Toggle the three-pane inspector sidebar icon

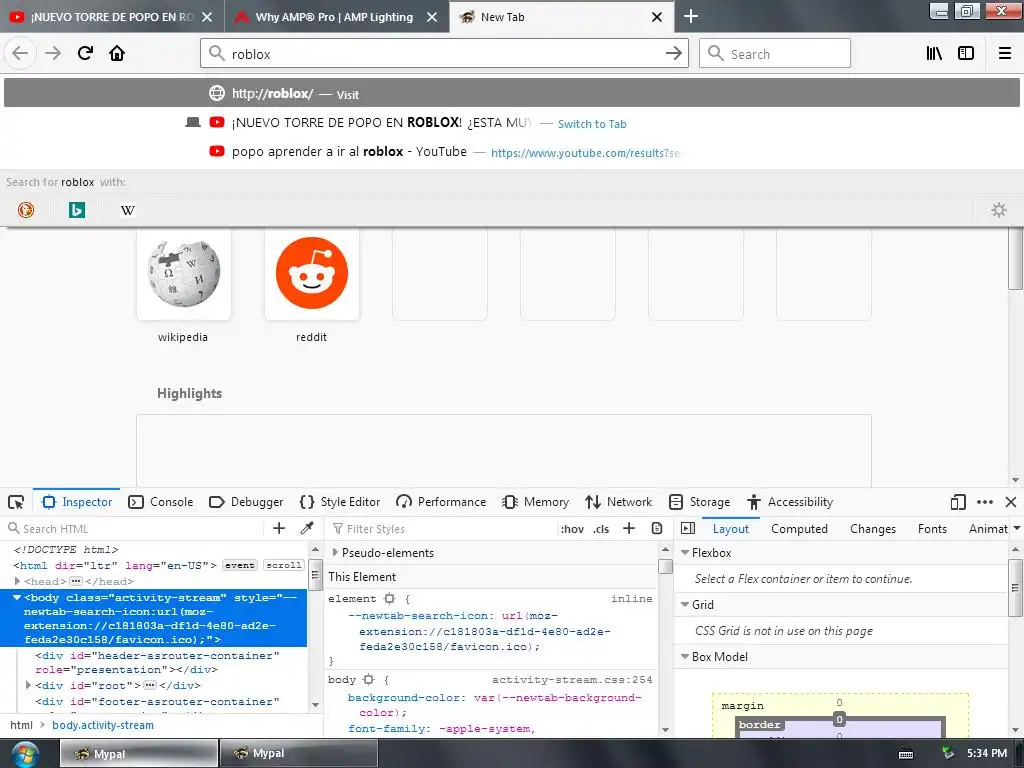[688, 528]
